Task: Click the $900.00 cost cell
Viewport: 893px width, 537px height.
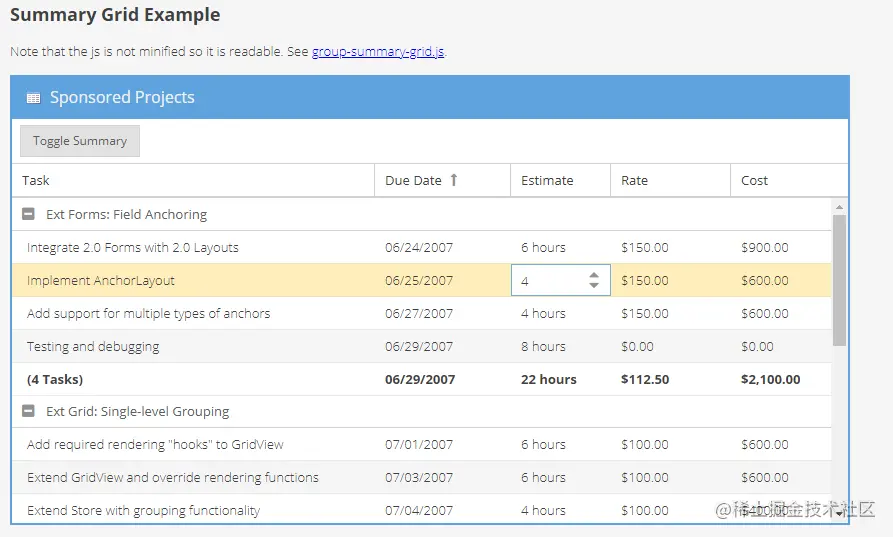Action: 765,248
